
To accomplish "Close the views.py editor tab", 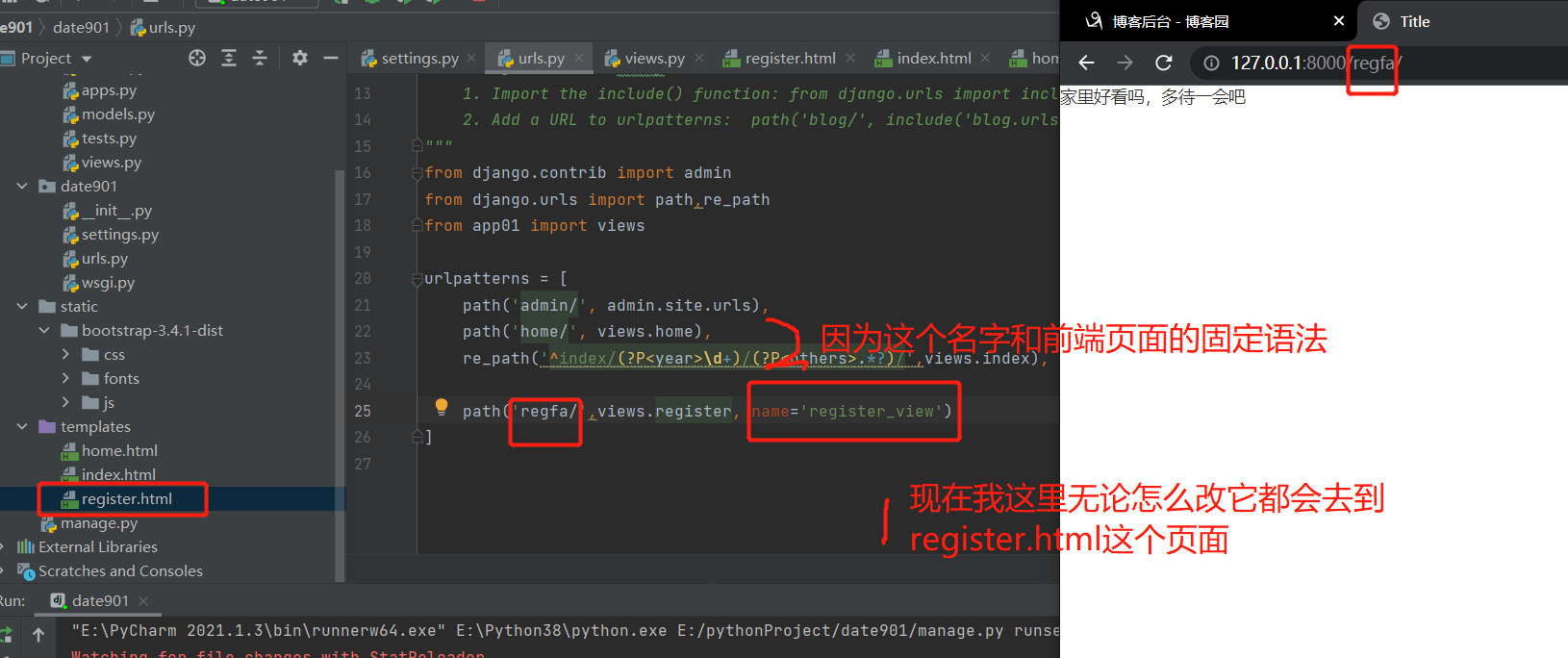I will point(699,59).
